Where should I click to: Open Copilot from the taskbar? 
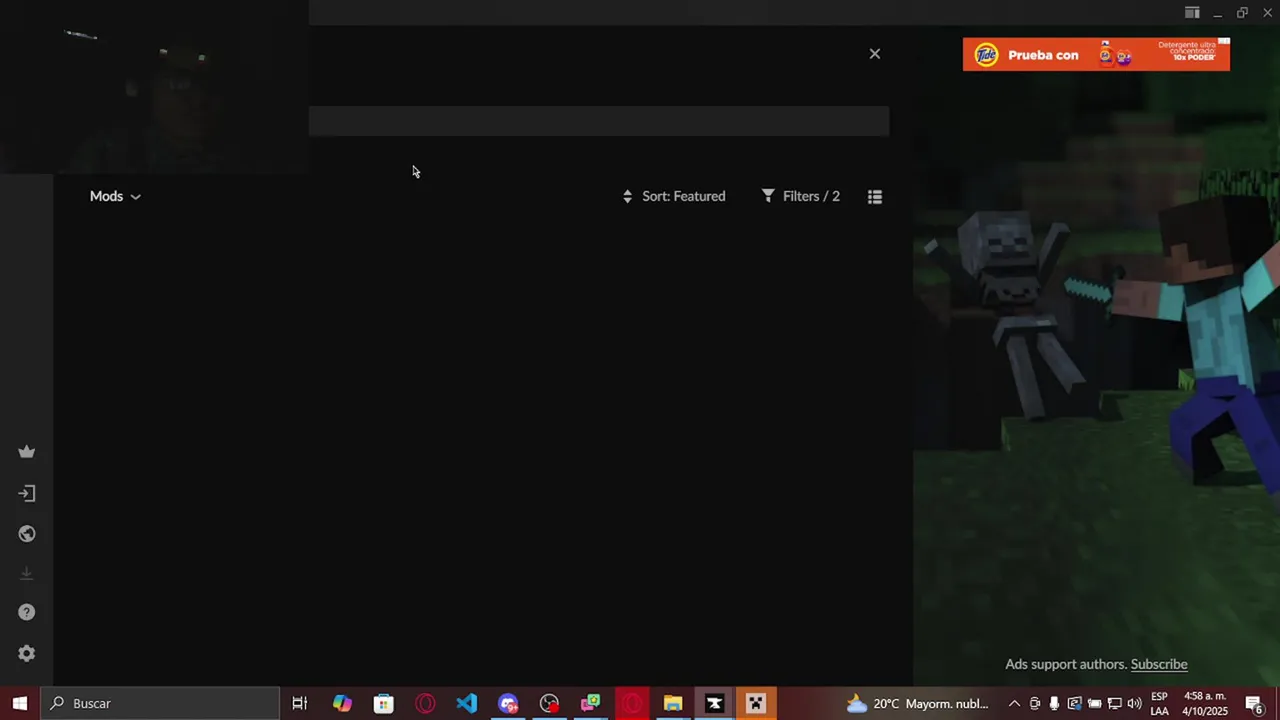coord(342,703)
